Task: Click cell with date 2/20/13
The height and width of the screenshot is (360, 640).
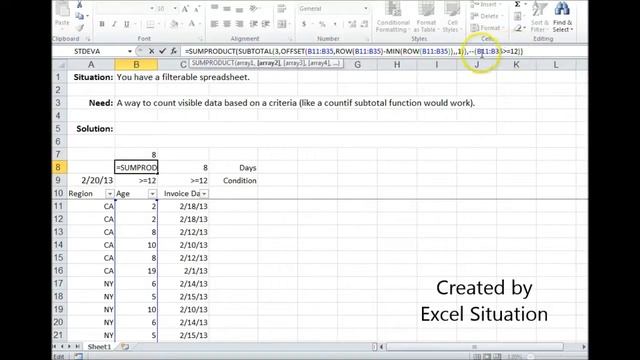Action: click(91, 180)
